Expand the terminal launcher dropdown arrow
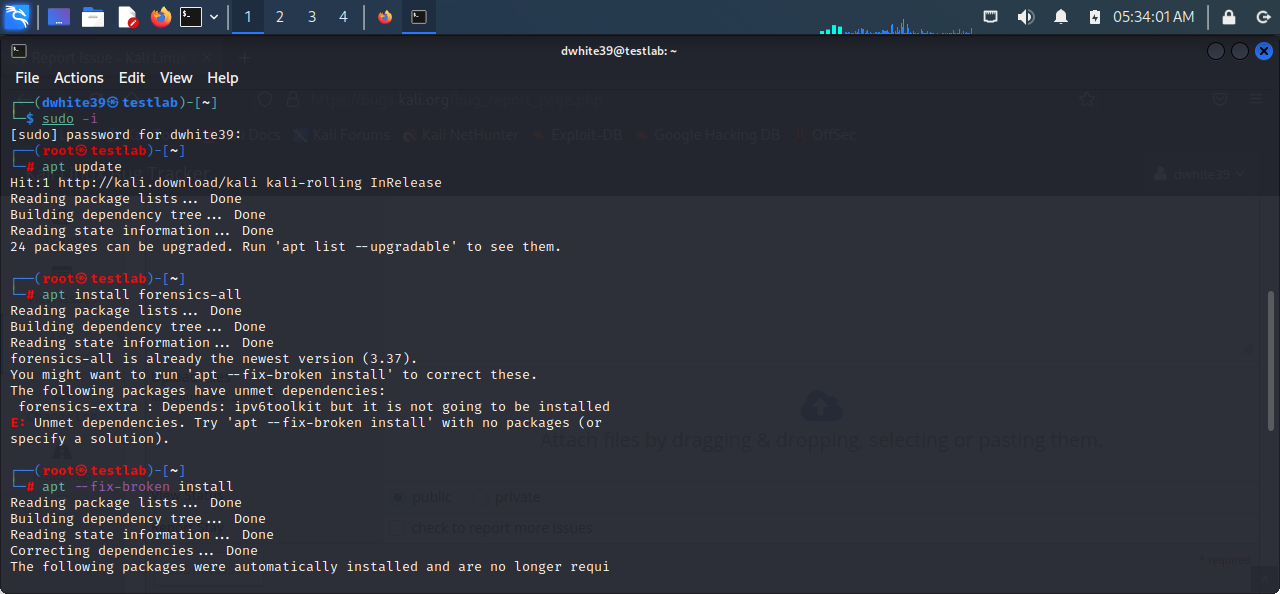The image size is (1280, 594). 214,17
